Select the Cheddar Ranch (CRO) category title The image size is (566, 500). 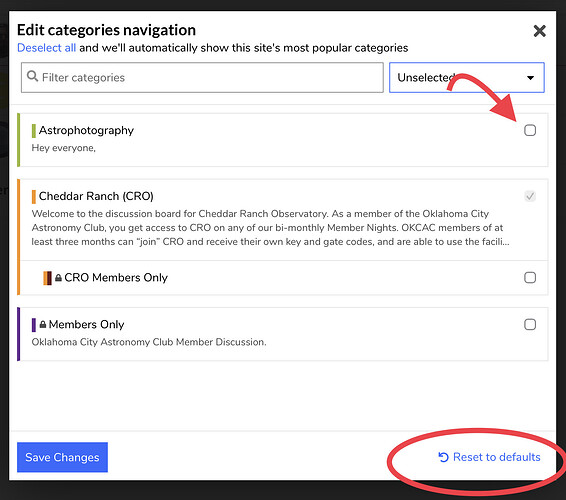click(96, 196)
